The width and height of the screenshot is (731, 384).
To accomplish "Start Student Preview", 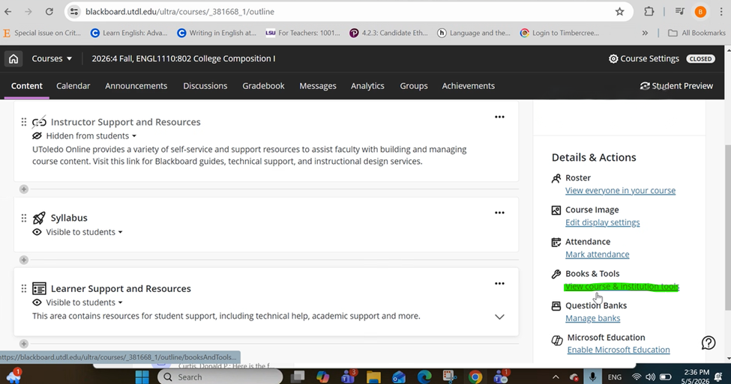I will pos(676,86).
